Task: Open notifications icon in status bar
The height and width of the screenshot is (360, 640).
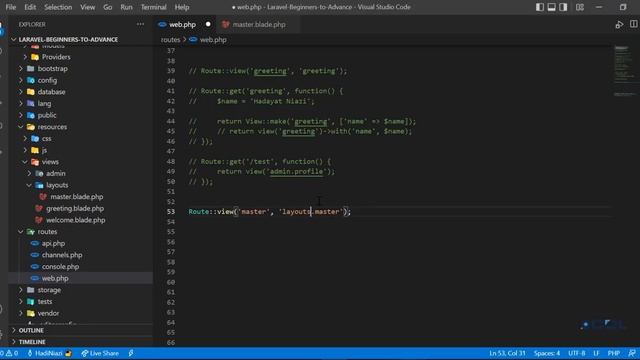Action: pyautogui.click(x=632, y=353)
